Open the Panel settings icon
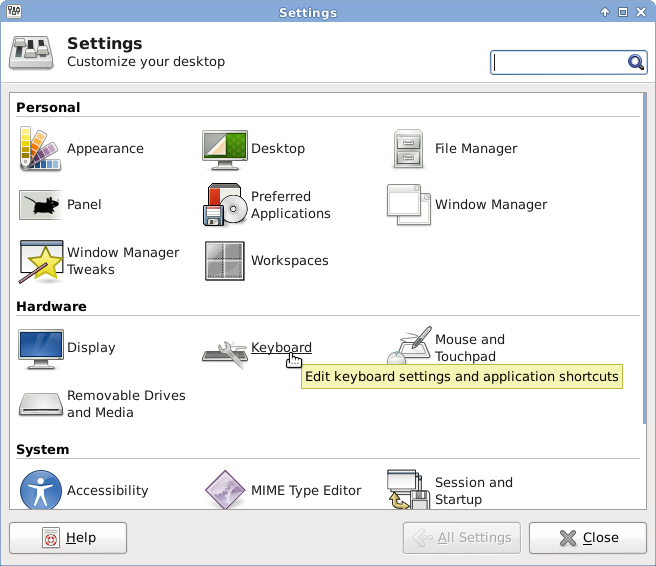656x566 pixels. click(x=41, y=205)
